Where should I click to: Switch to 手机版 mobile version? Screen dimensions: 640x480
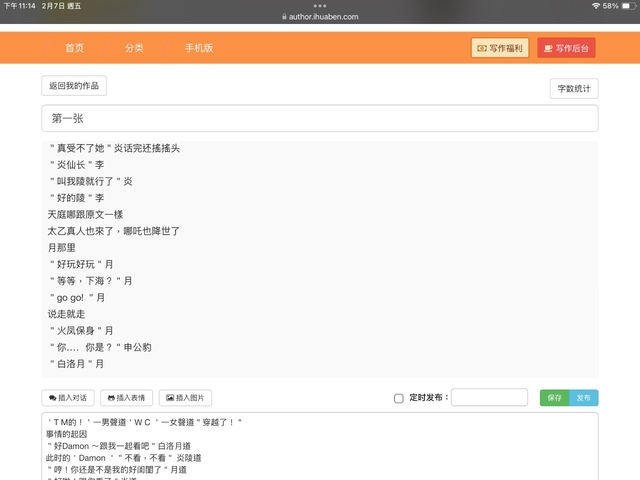coord(198,48)
